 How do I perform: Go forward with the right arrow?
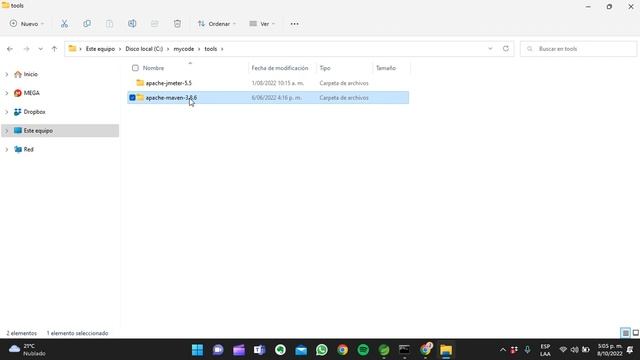pyautogui.click(x=26, y=49)
